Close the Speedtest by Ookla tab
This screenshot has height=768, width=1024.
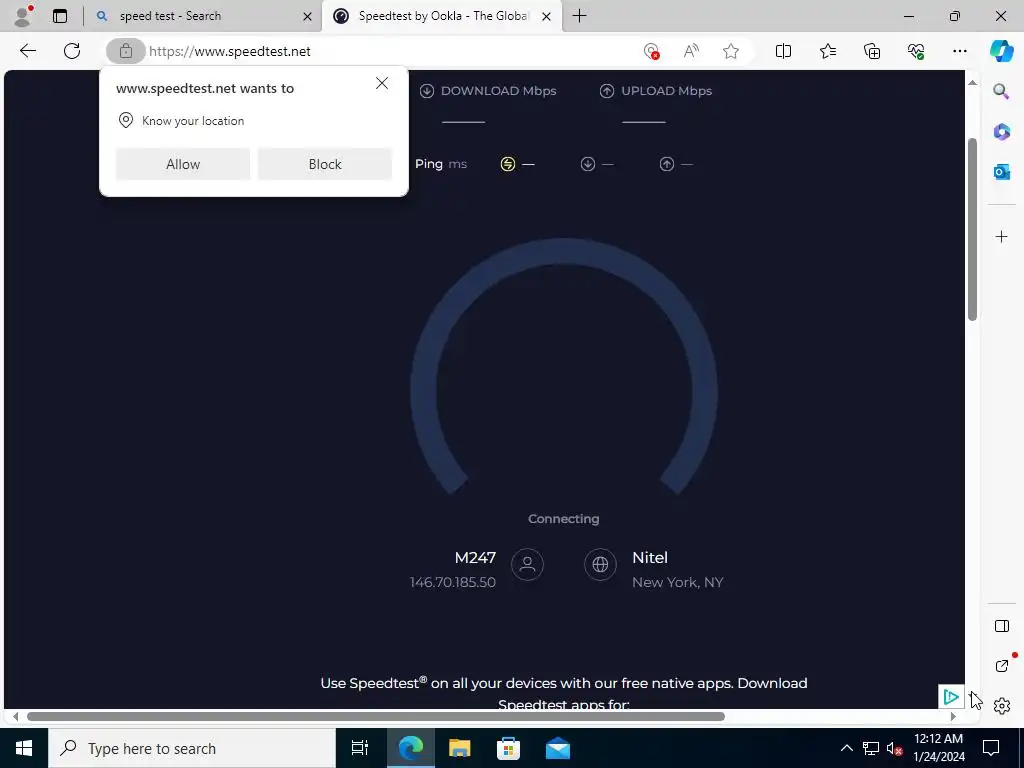click(x=547, y=16)
